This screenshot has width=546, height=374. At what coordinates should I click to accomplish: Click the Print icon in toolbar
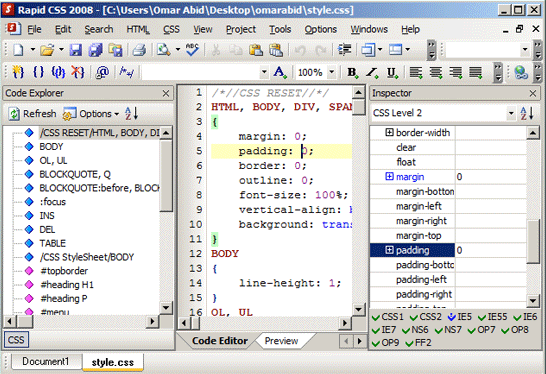[139, 50]
